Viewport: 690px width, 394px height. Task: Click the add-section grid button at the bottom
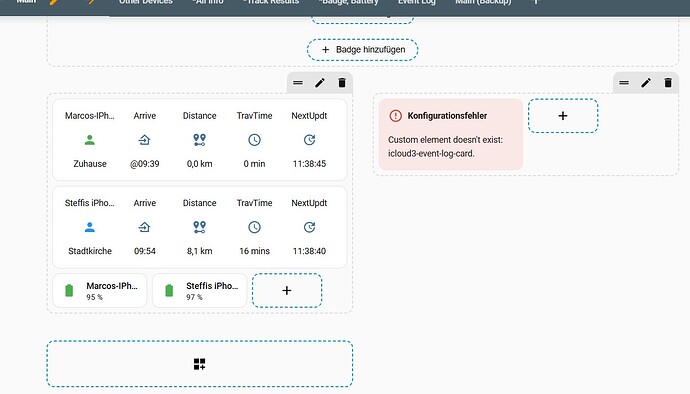coord(199,364)
